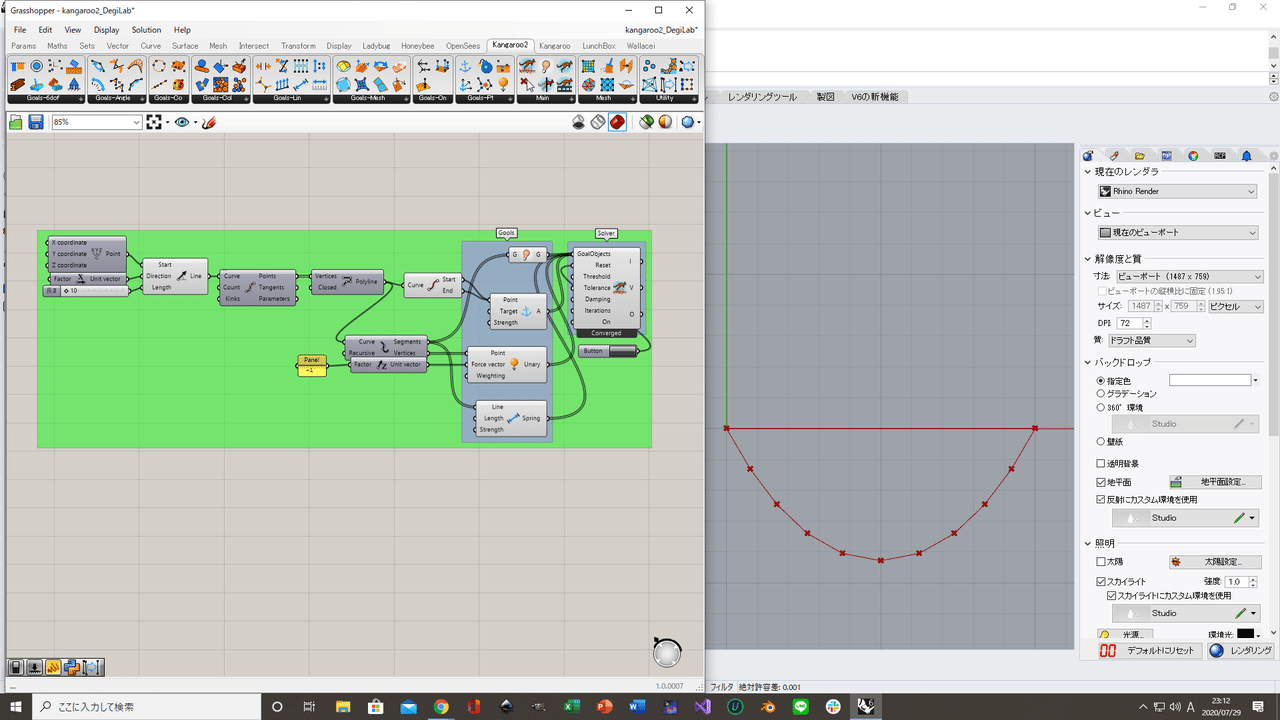Click the black 環境光 color swatch
1280x720 pixels.
click(x=1245, y=634)
